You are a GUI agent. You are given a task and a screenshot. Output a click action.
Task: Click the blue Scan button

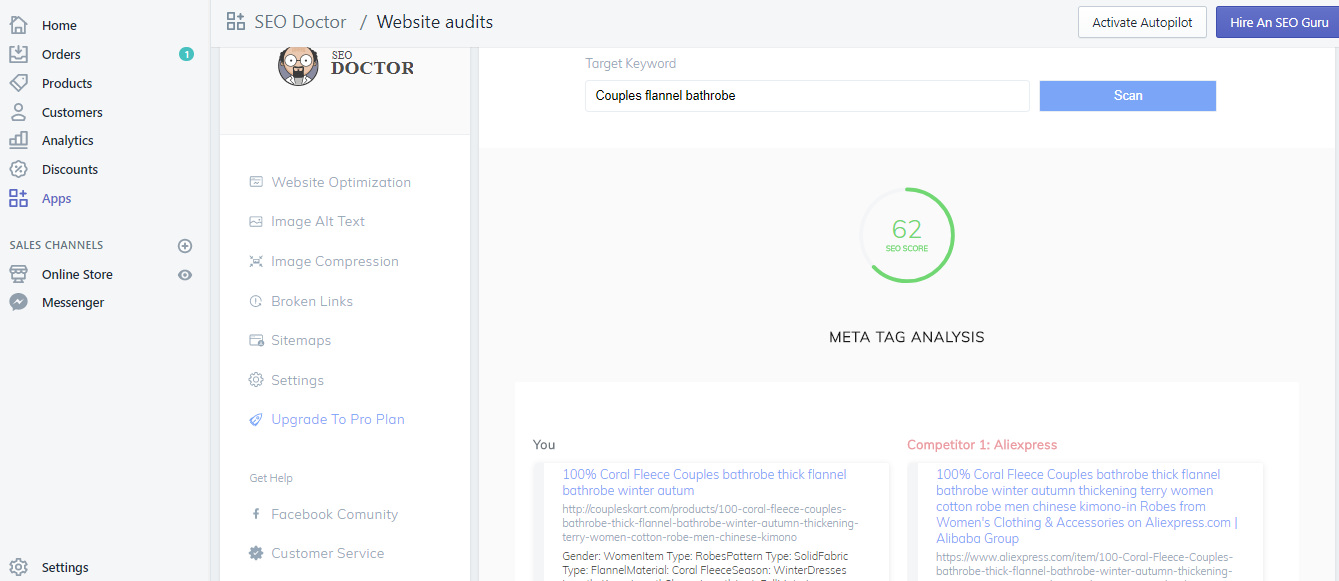coord(1128,95)
